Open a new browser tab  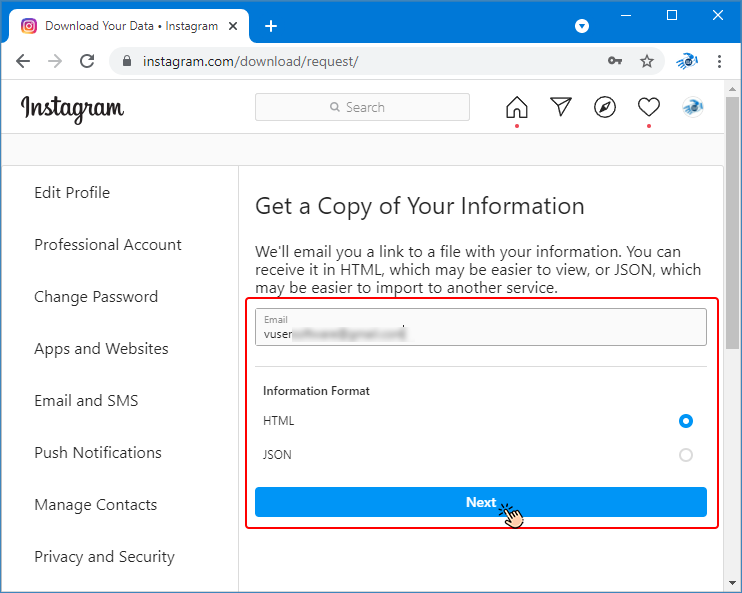tap(271, 26)
